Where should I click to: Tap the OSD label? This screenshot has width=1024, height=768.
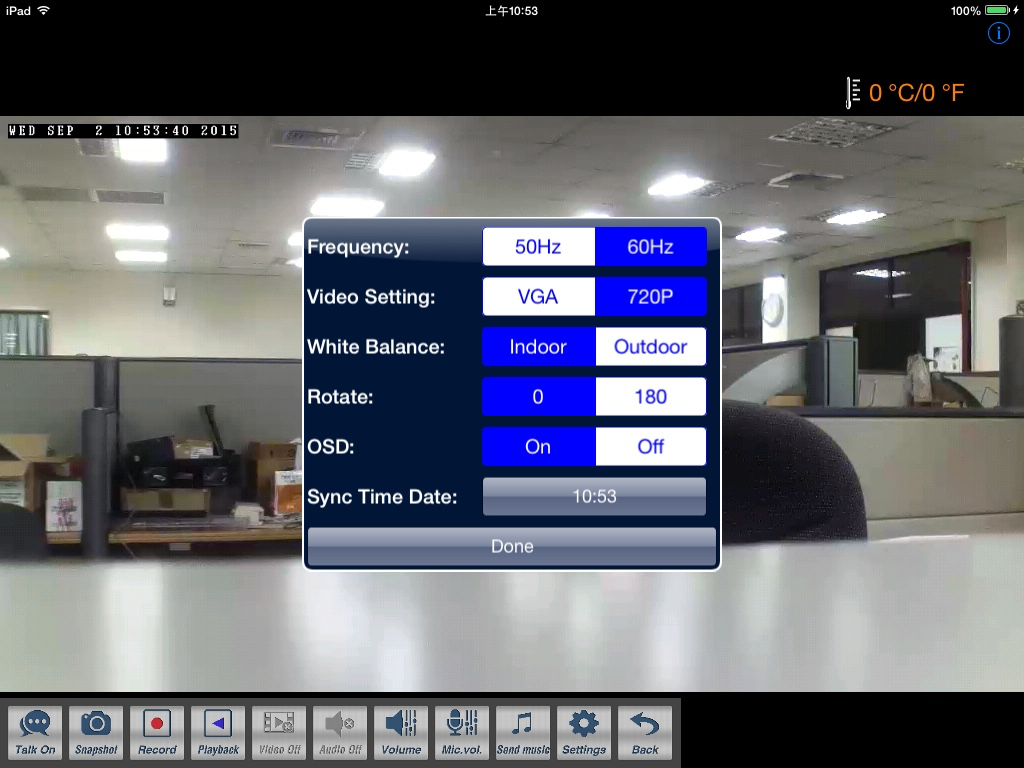(x=330, y=447)
